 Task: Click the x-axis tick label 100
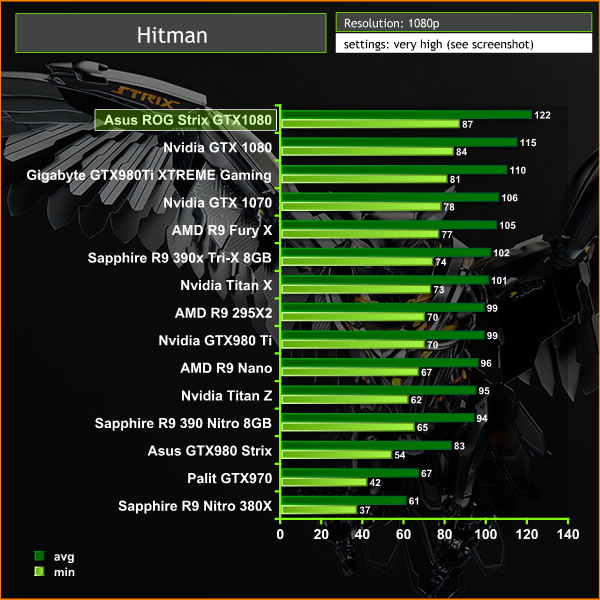pos(486,534)
